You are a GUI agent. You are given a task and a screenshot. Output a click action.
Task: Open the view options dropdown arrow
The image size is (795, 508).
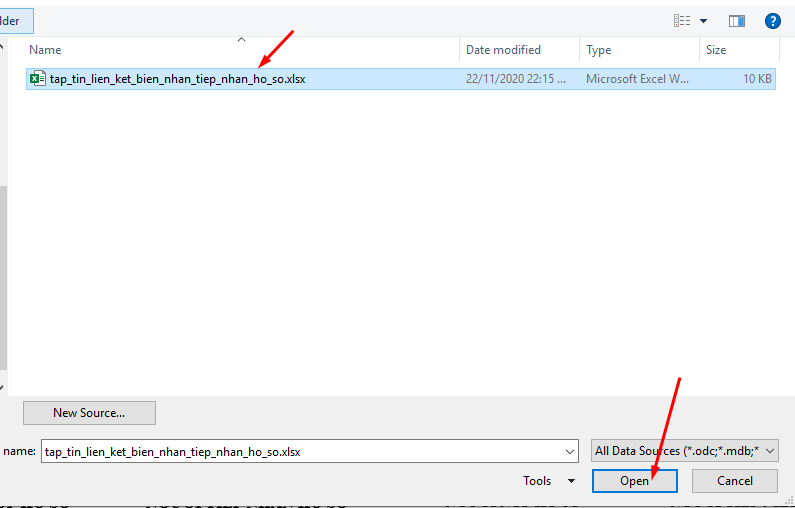(703, 21)
